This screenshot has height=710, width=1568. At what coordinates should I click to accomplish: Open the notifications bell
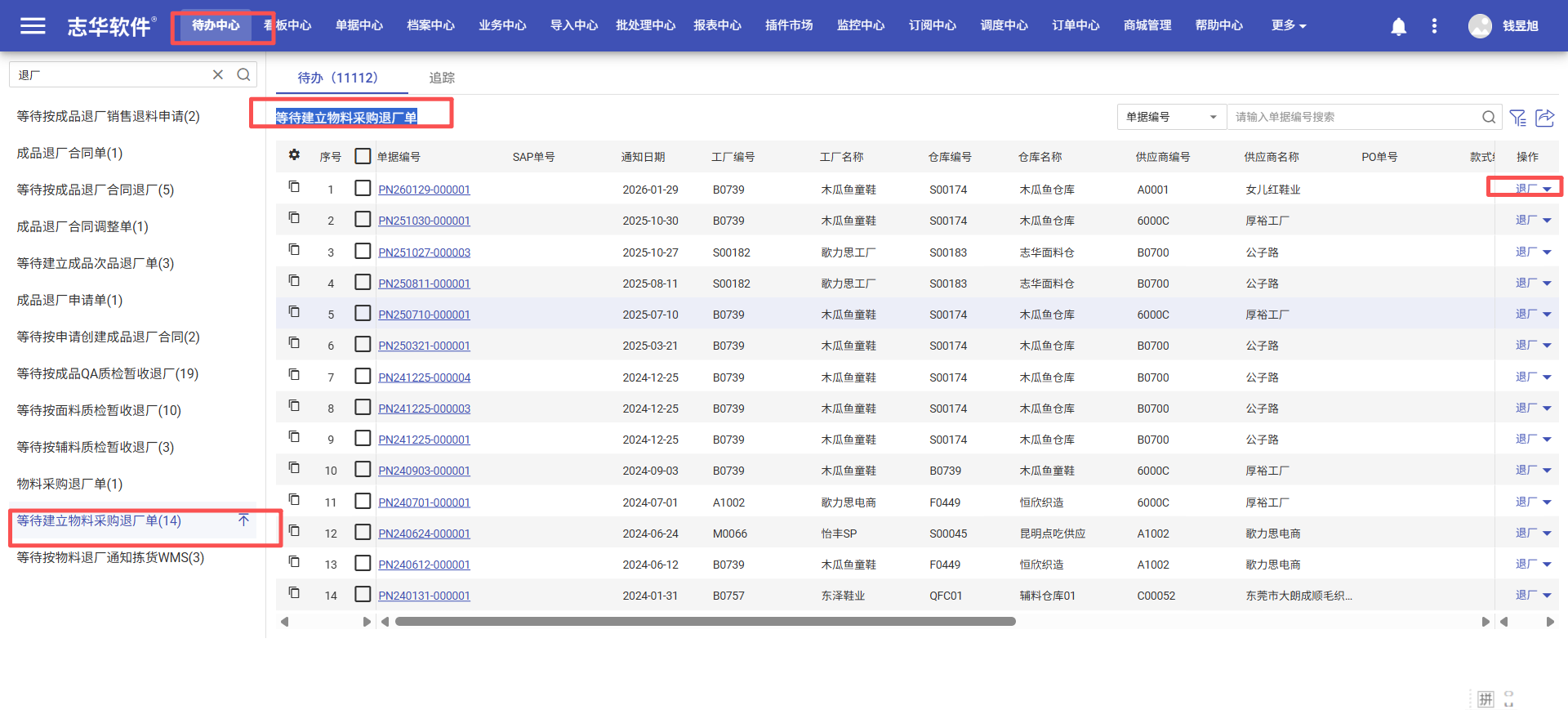click(1399, 26)
